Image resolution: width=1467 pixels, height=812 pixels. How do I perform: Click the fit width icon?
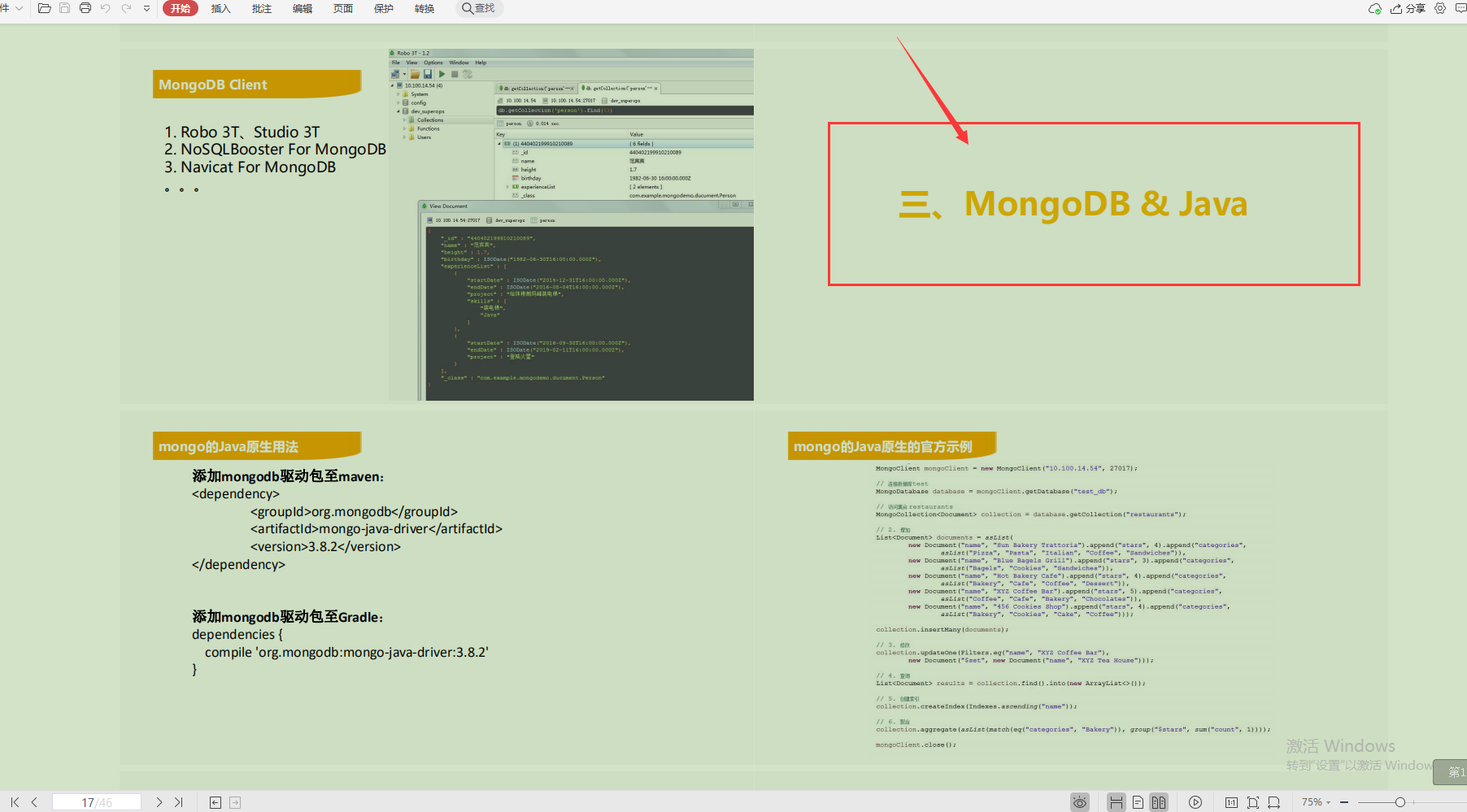1273,802
